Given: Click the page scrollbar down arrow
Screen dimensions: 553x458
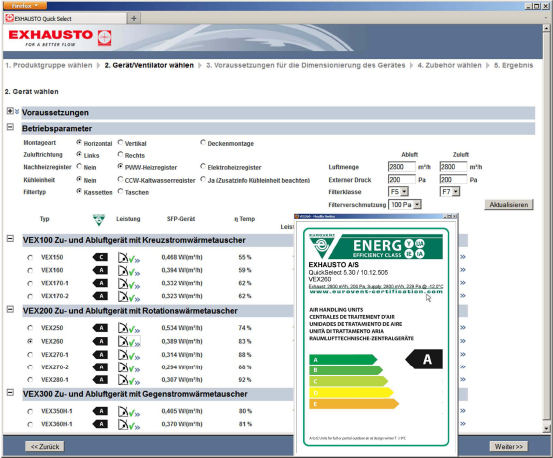Looking at the screenshot, I should pos(546,429).
